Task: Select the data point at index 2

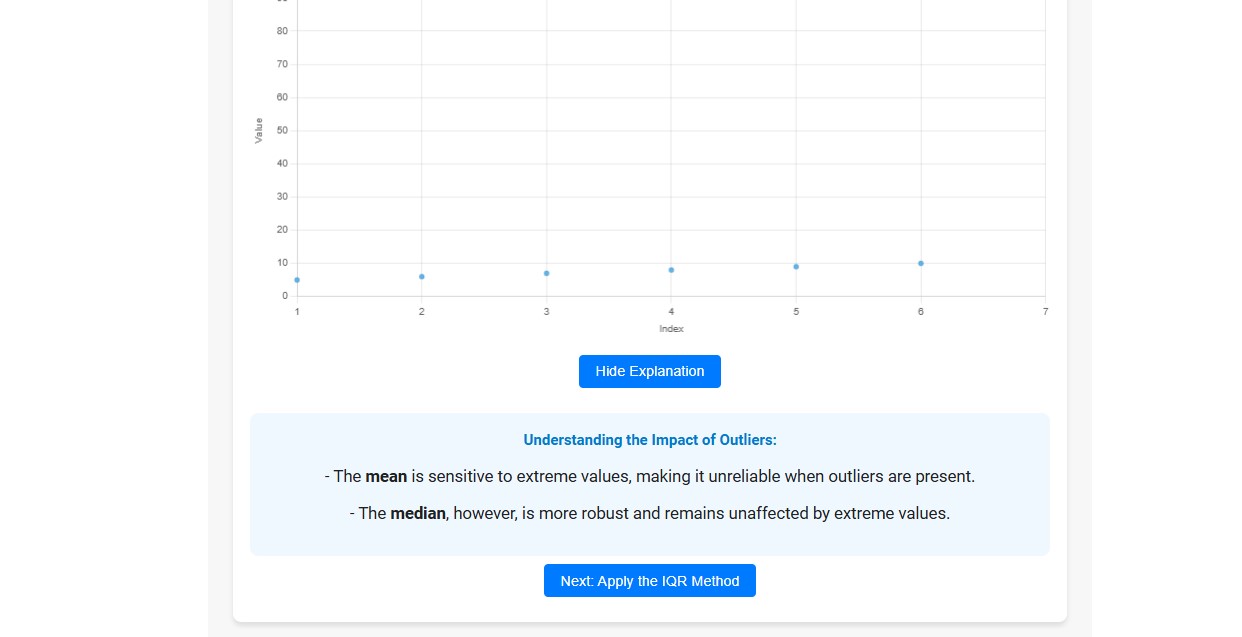Action: point(421,277)
